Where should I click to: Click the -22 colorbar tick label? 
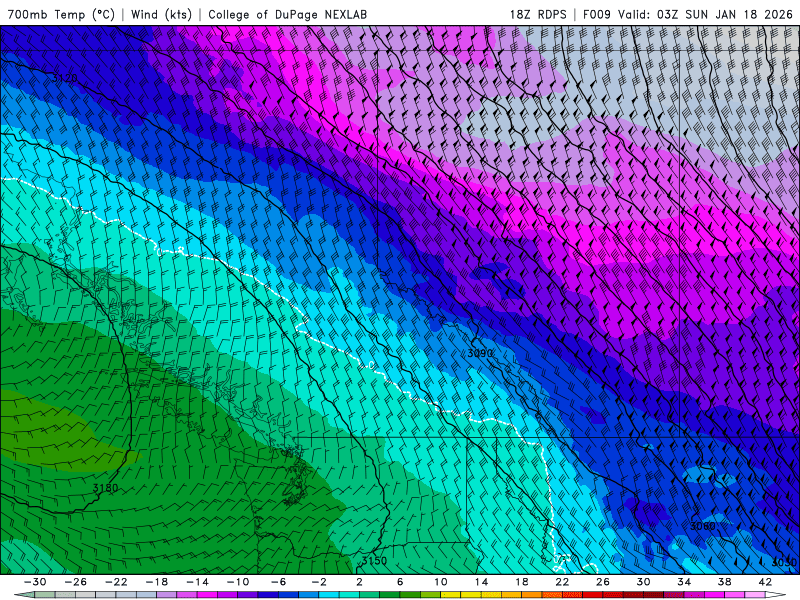[116, 582]
